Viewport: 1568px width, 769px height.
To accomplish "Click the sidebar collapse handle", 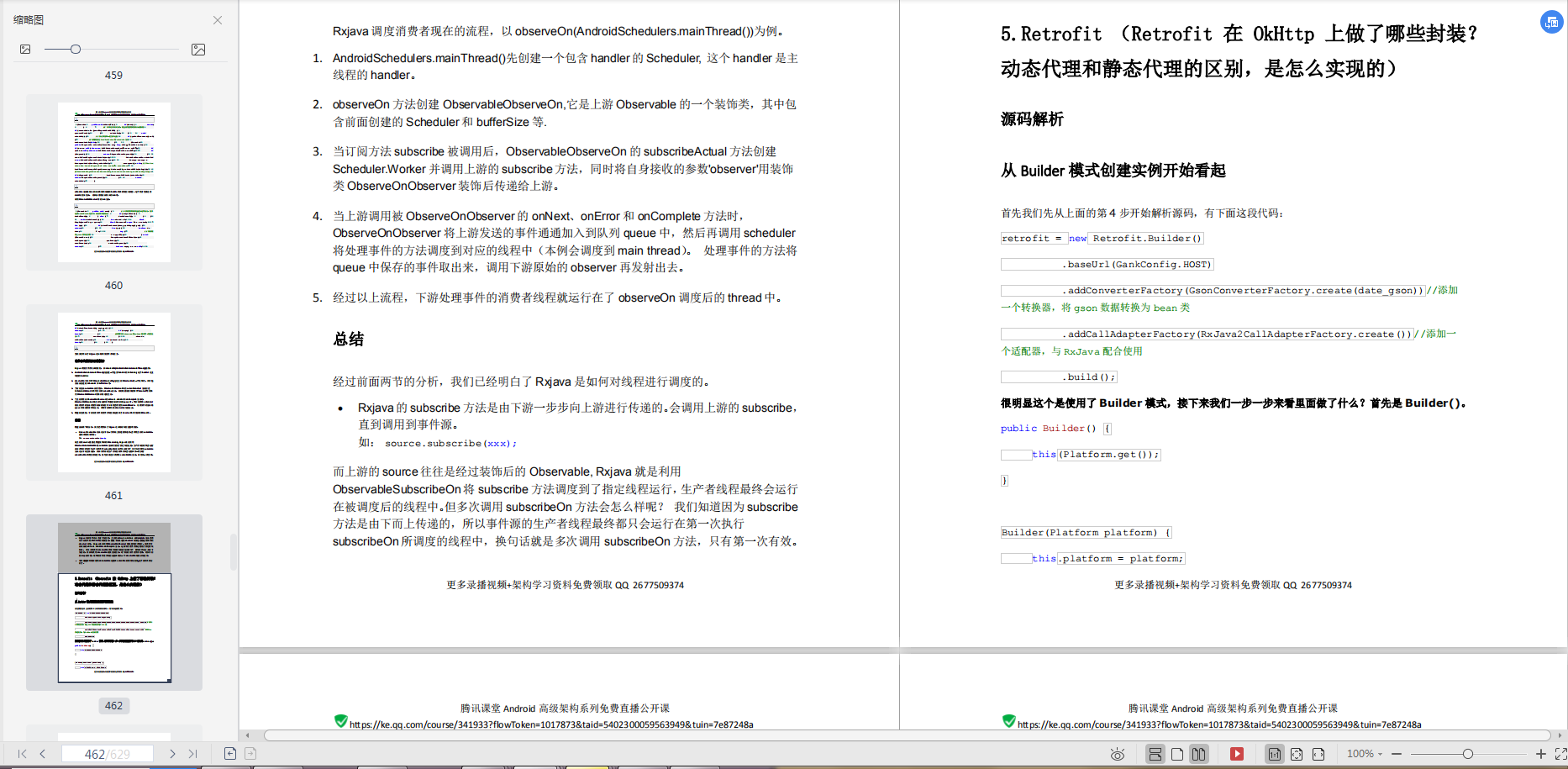I will pos(234,552).
